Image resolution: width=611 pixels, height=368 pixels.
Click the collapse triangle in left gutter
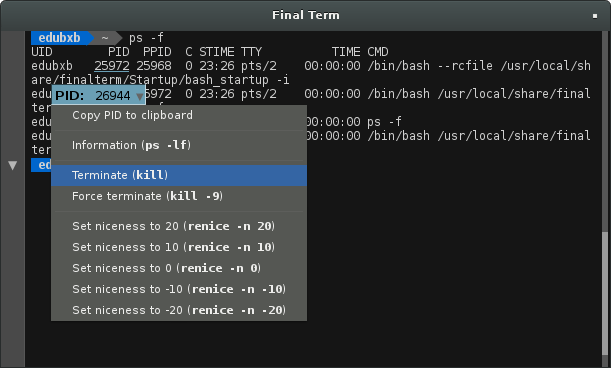12,166
